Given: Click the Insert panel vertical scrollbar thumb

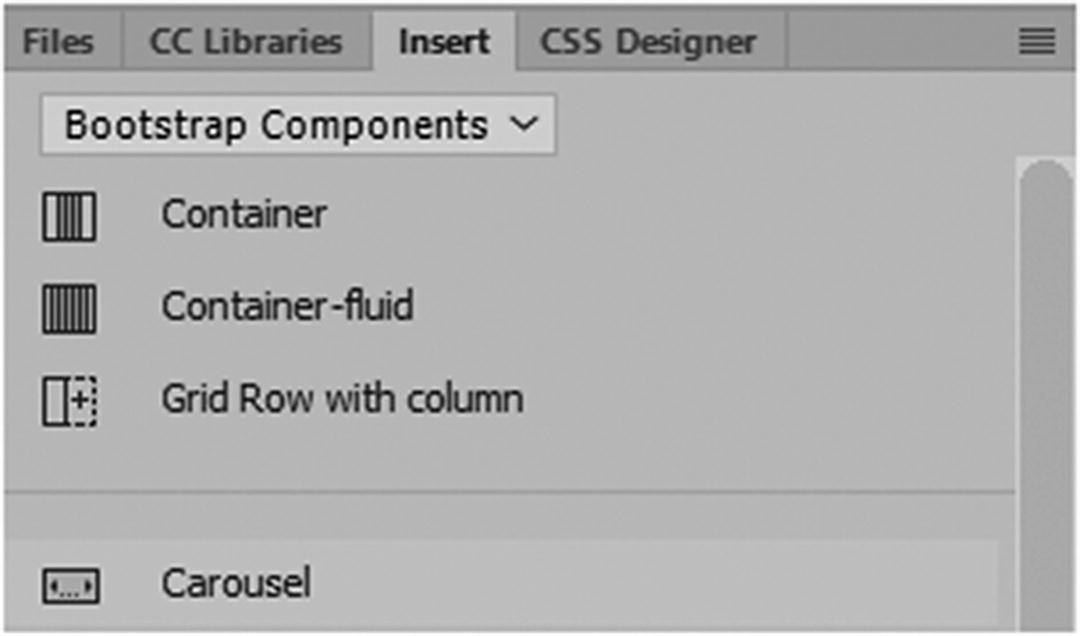Looking at the screenshot, I should [x=1046, y=400].
